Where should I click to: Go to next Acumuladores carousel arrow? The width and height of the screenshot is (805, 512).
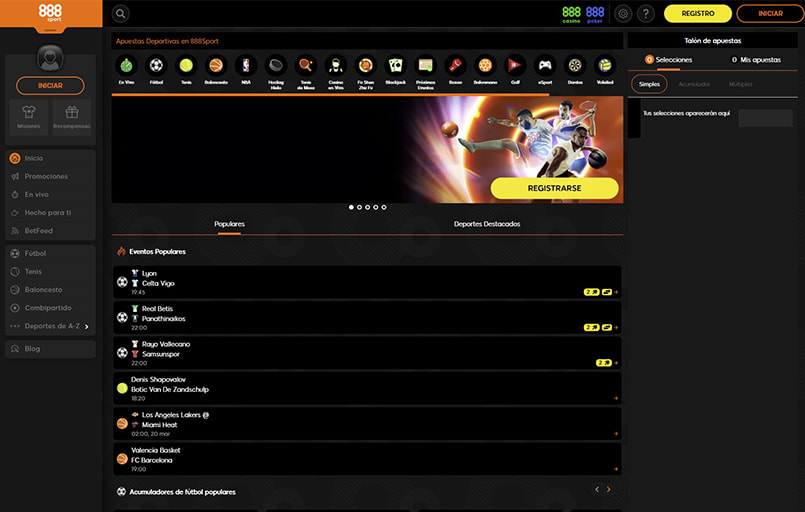point(608,490)
